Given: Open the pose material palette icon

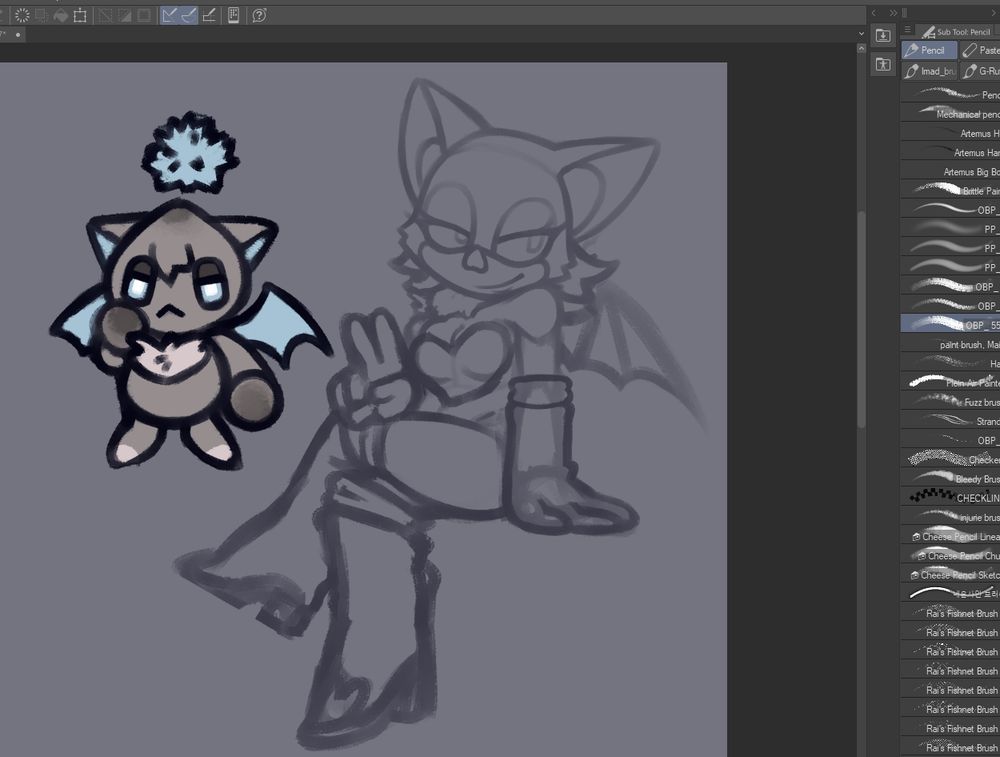Looking at the screenshot, I should [x=883, y=64].
